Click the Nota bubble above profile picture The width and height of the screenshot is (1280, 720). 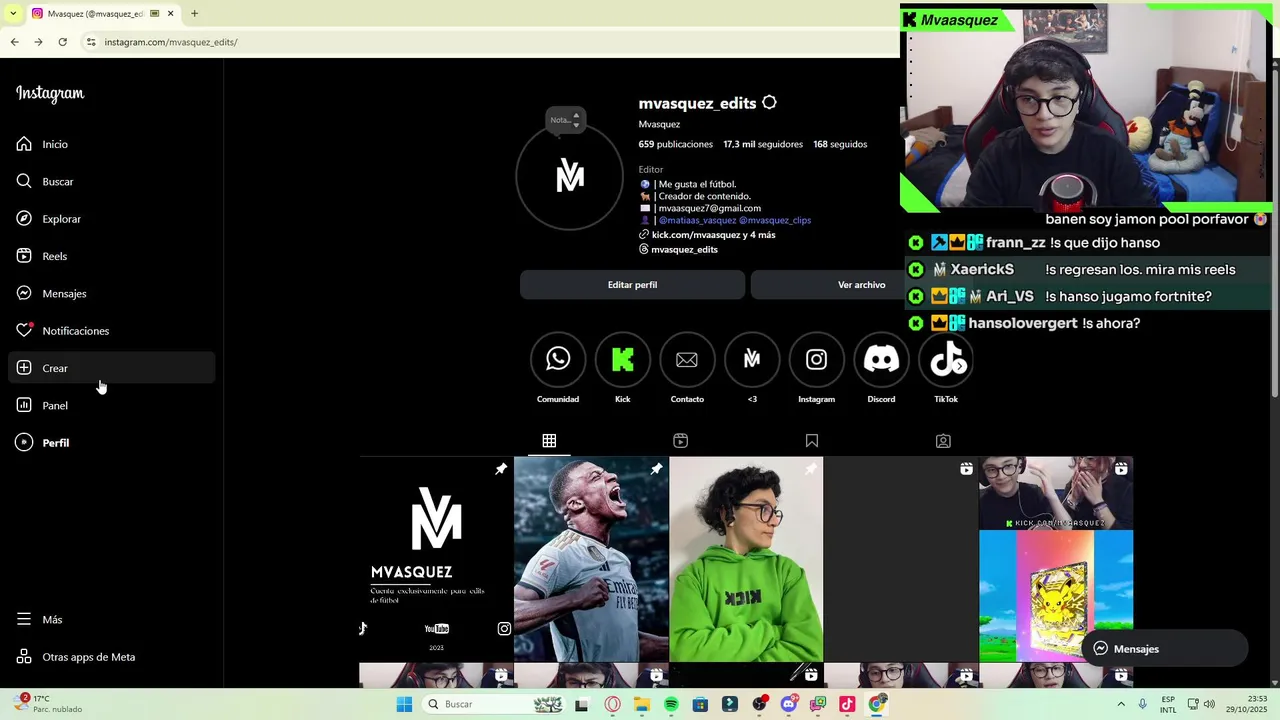point(565,120)
